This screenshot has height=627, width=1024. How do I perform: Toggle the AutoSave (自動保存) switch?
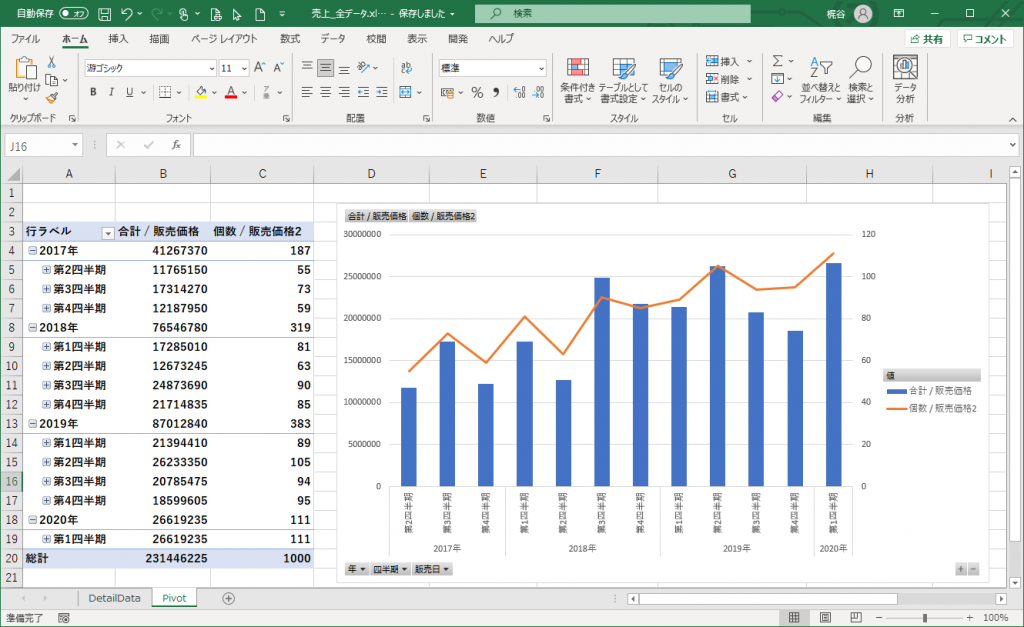click(73, 13)
